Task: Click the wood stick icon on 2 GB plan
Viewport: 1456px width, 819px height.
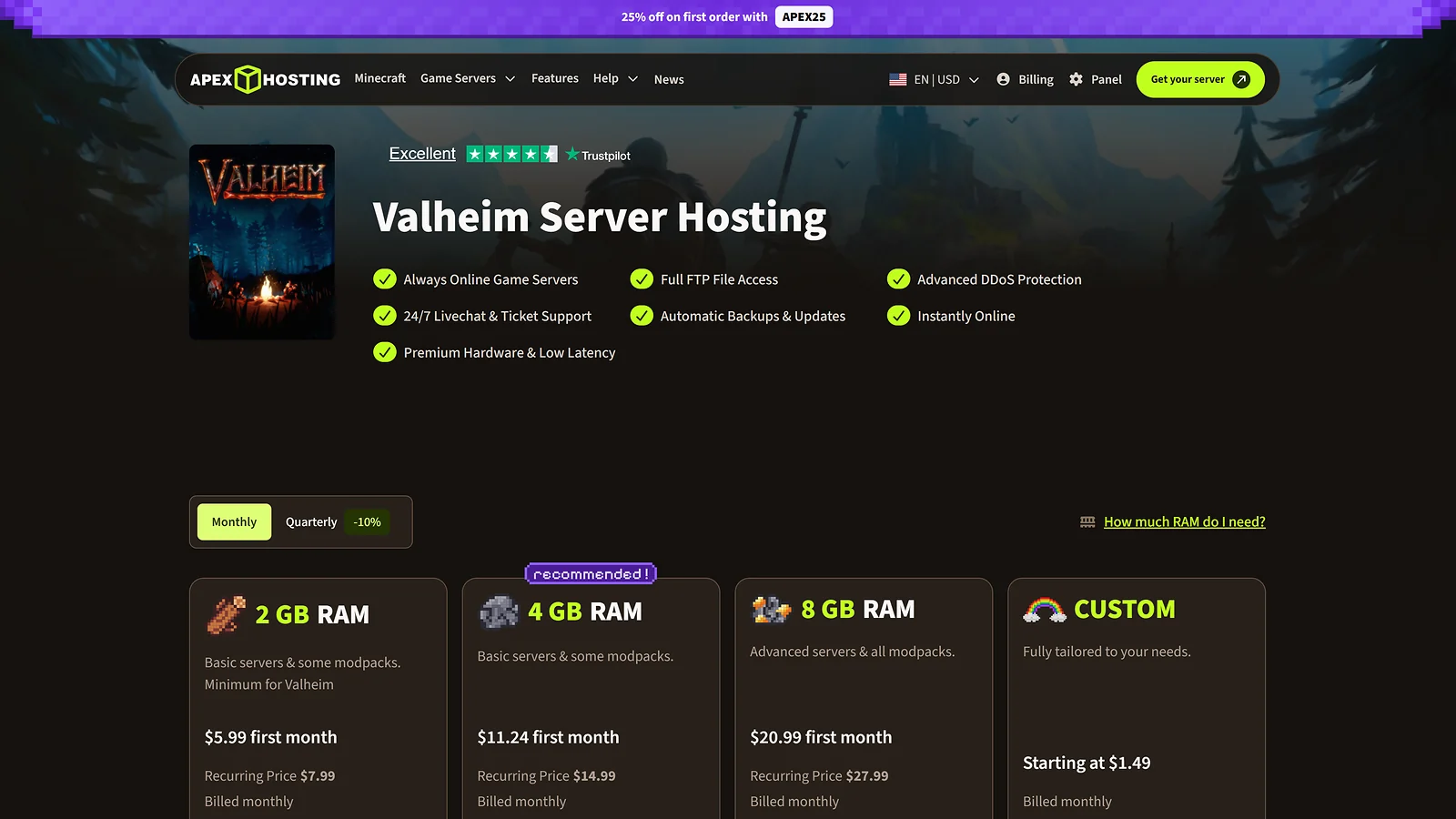Action: pyautogui.click(x=226, y=614)
